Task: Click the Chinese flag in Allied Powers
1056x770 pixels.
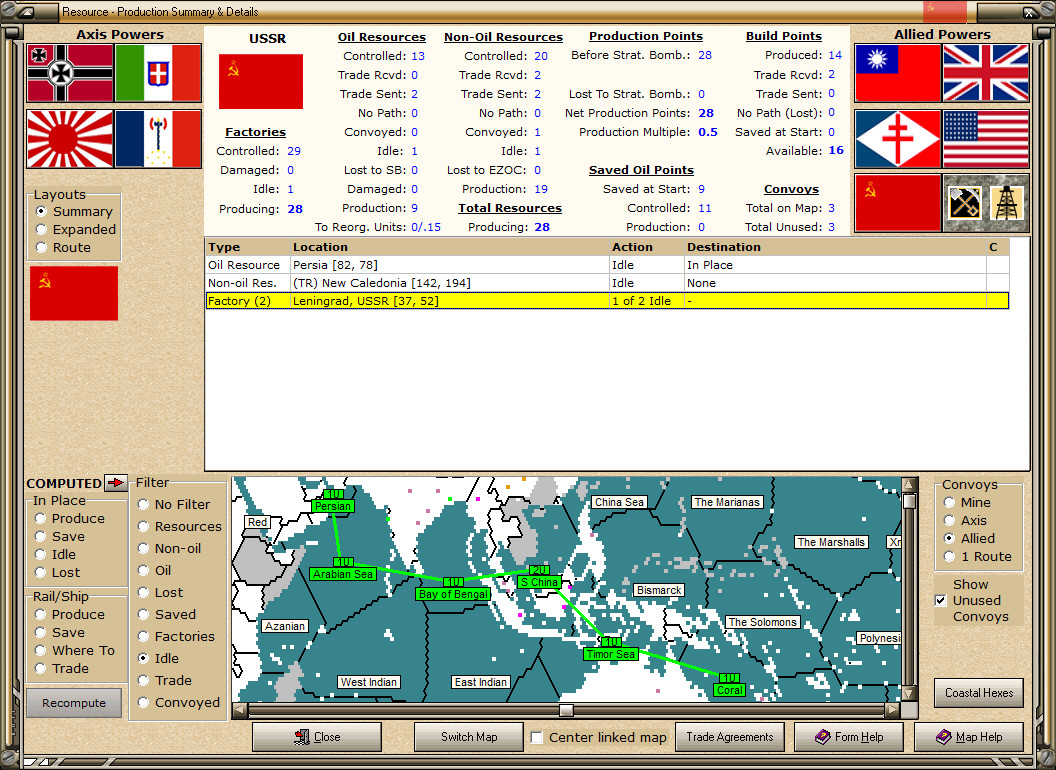Action: (897, 75)
